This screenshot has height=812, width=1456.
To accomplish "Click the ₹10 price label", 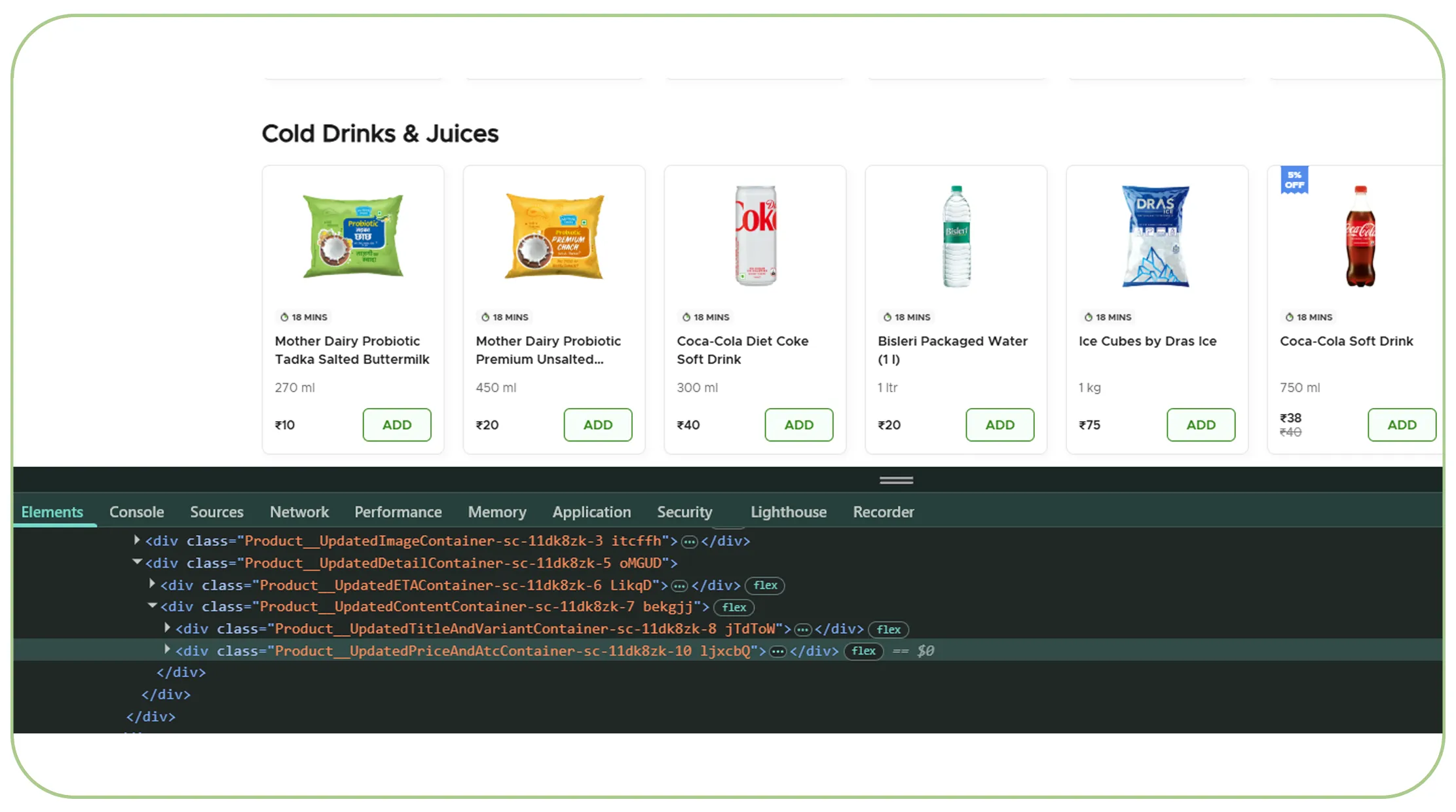I will coord(285,425).
